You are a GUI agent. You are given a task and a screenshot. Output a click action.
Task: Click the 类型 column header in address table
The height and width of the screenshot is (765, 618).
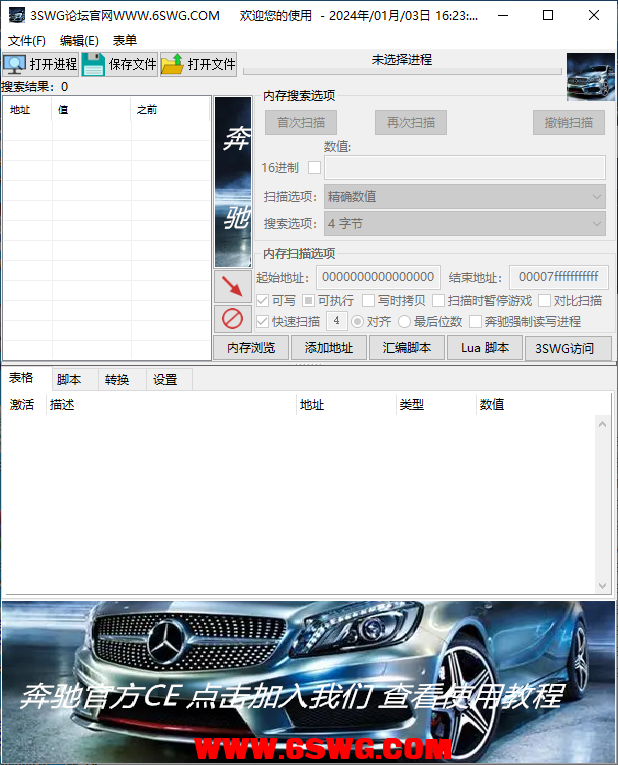437,405
